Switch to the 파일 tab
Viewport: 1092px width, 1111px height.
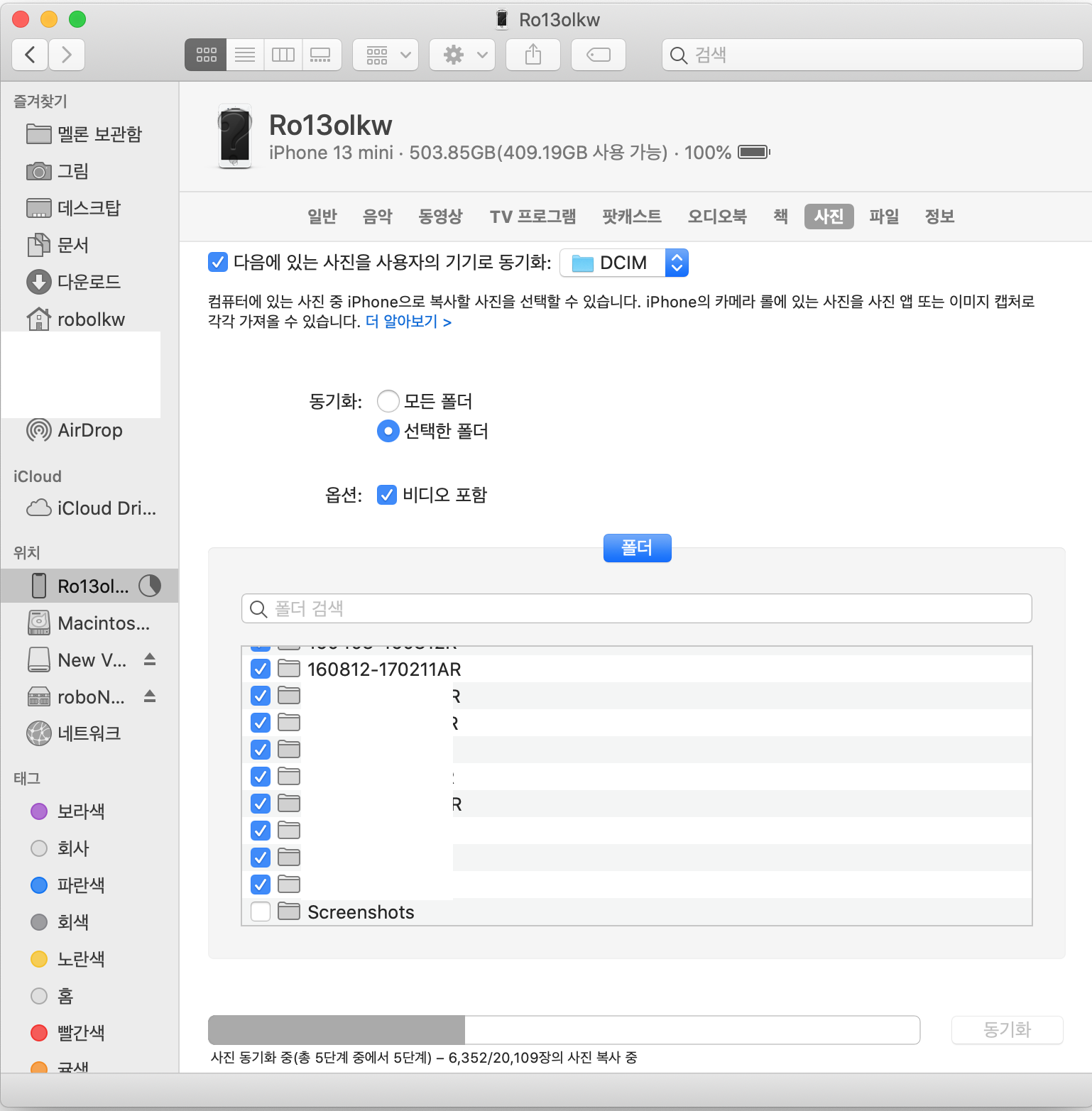(884, 217)
